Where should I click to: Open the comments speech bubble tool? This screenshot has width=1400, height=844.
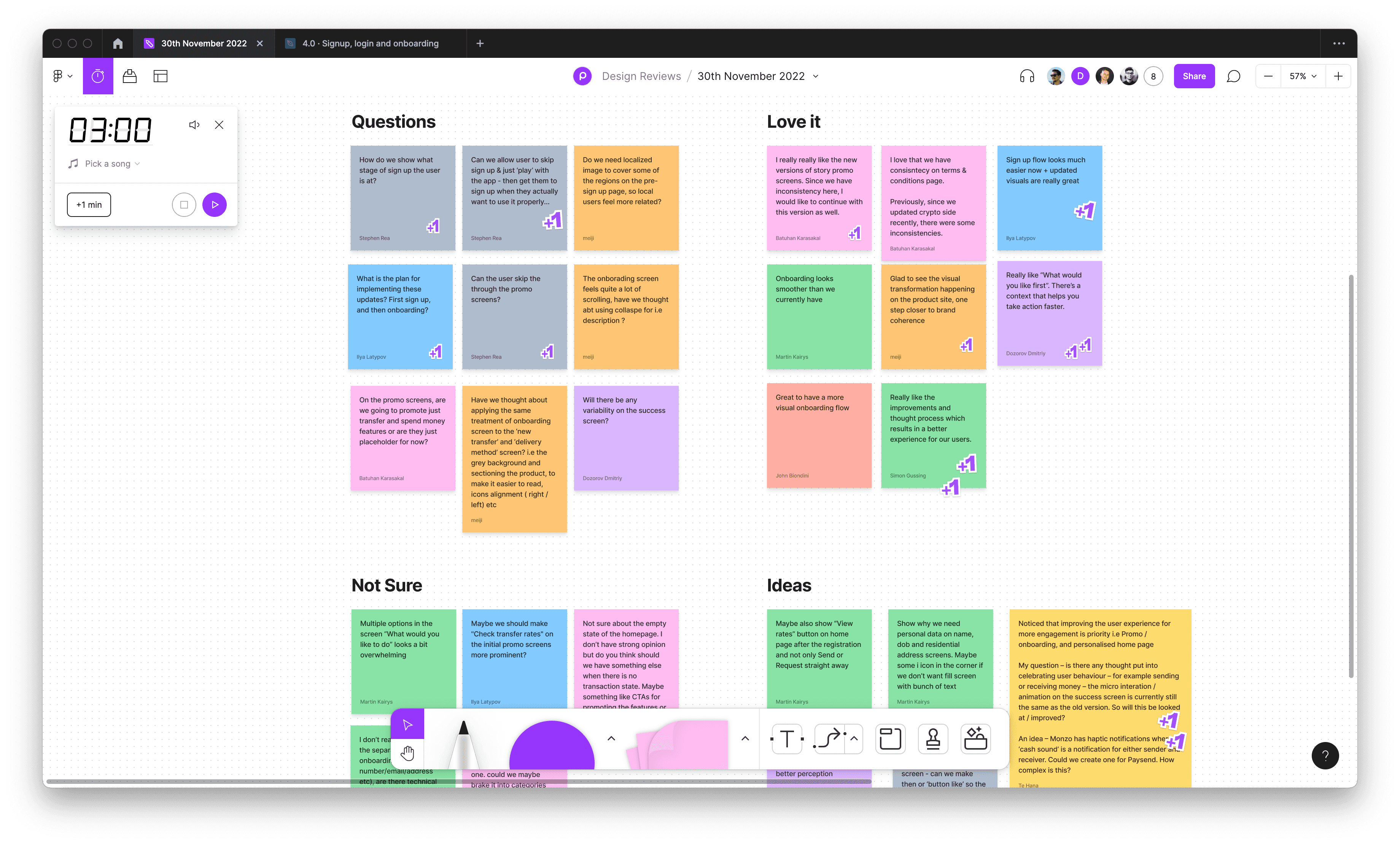click(x=1233, y=76)
